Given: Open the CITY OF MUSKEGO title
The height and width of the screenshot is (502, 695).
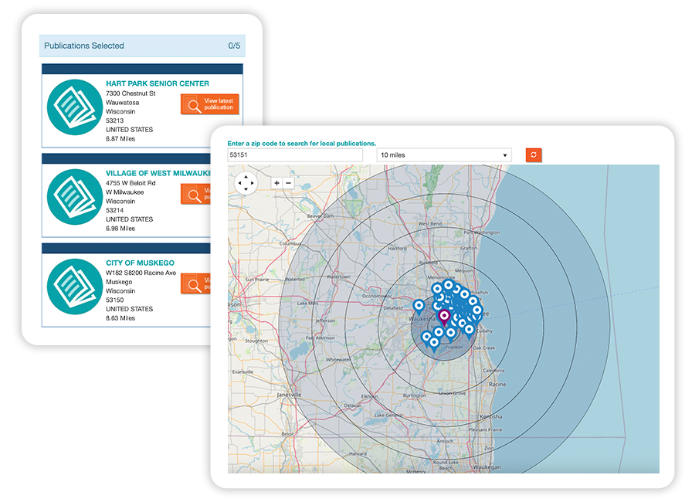Looking at the screenshot, I should click(140, 263).
